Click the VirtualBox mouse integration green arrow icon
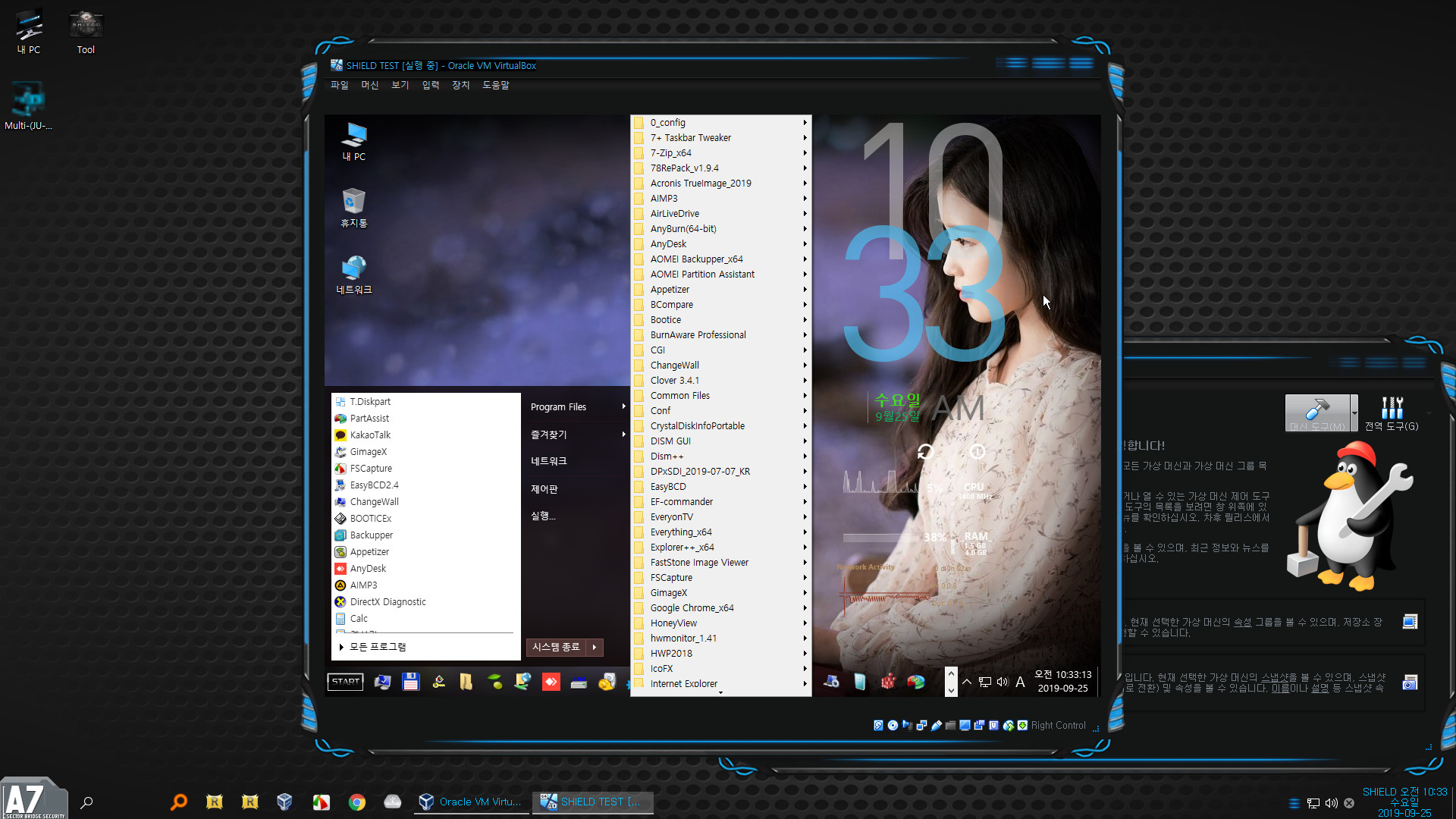Screen dimensions: 1456x819 (1022, 725)
